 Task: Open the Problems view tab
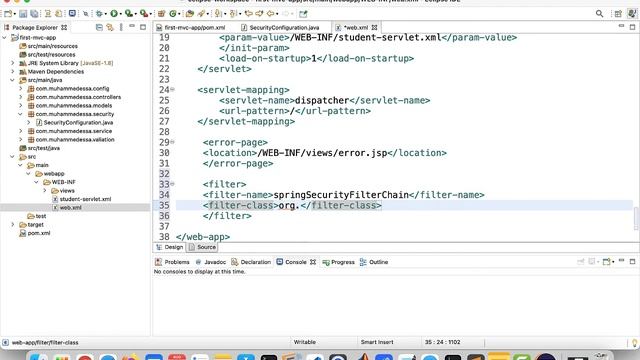tap(173, 262)
